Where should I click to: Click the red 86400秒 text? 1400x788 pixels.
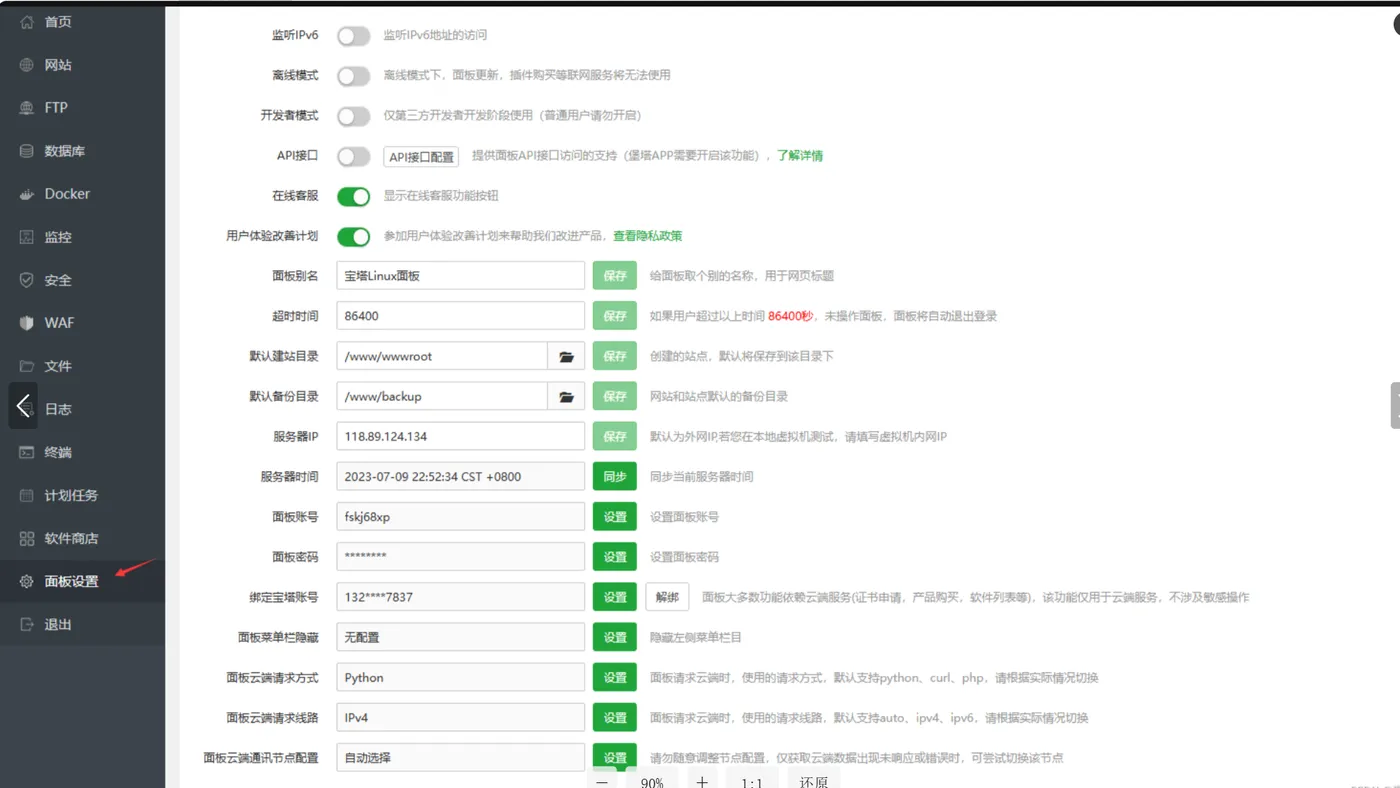coord(790,316)
